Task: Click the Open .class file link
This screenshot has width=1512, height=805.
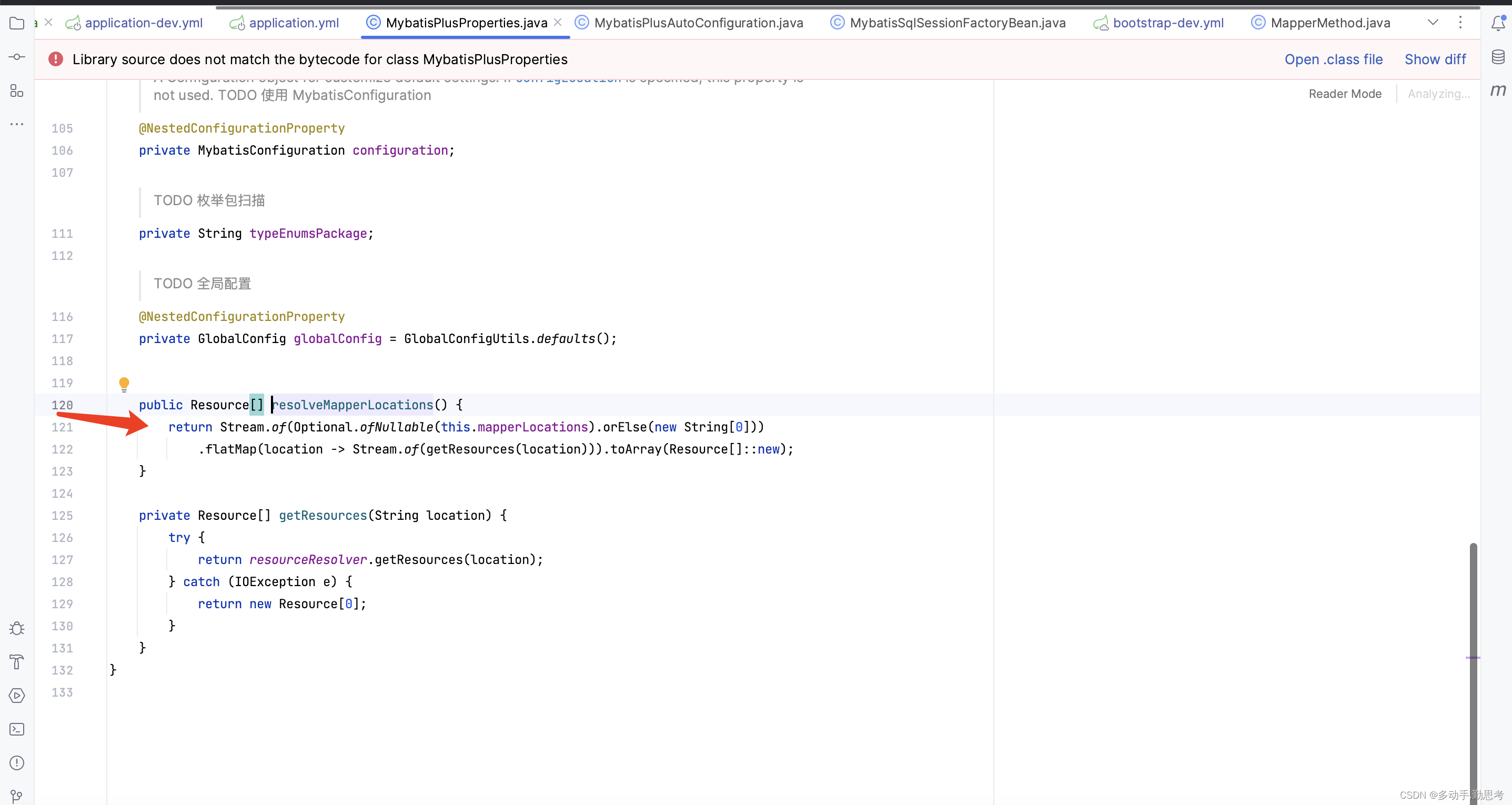Action: pos(1333,59)
